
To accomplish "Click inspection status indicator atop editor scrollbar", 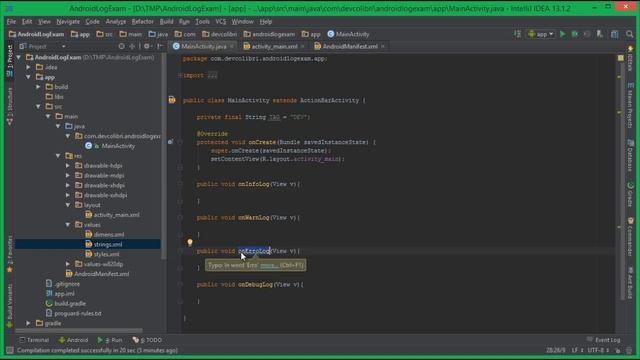I will click(x=620, y=58).
